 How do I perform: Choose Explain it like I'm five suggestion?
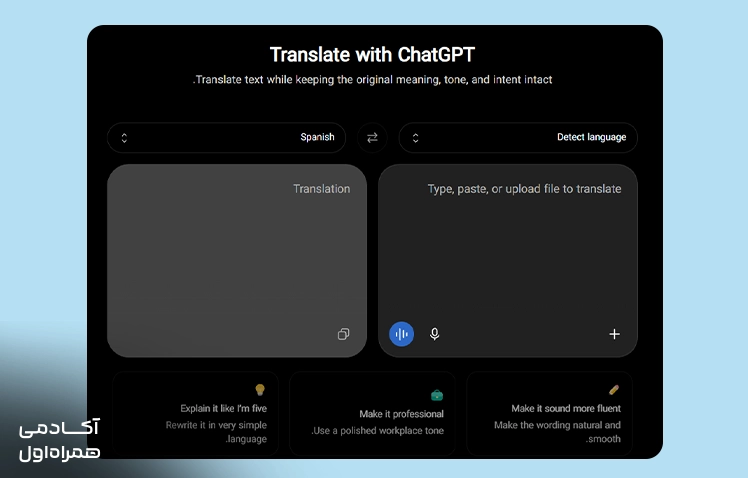pyautogui.click(x=196, y=414)
